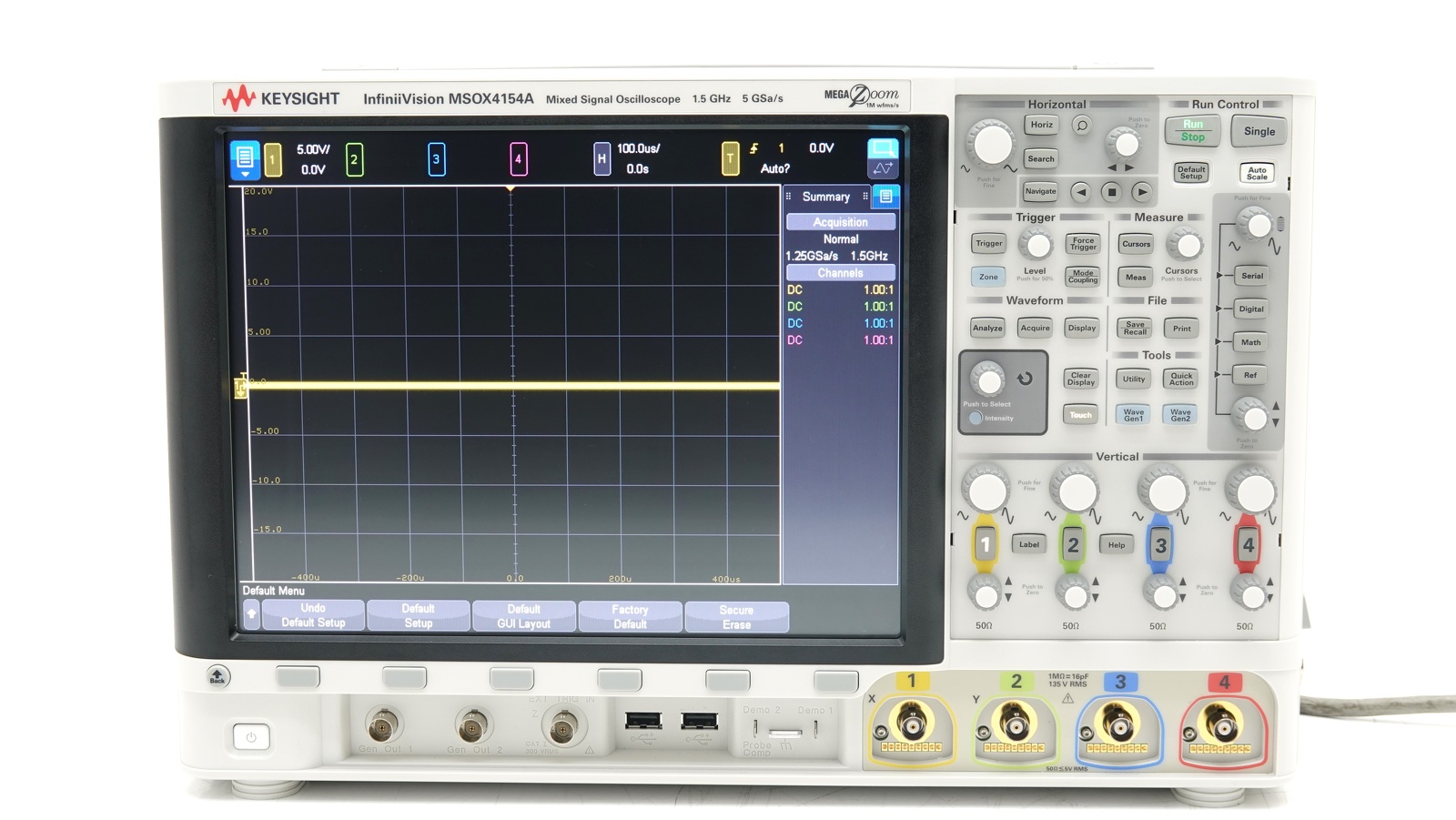Image resolution: width=1456 pixels, height=820 pixels.
Task: Push the Search button
Action: click(1041, 159)
